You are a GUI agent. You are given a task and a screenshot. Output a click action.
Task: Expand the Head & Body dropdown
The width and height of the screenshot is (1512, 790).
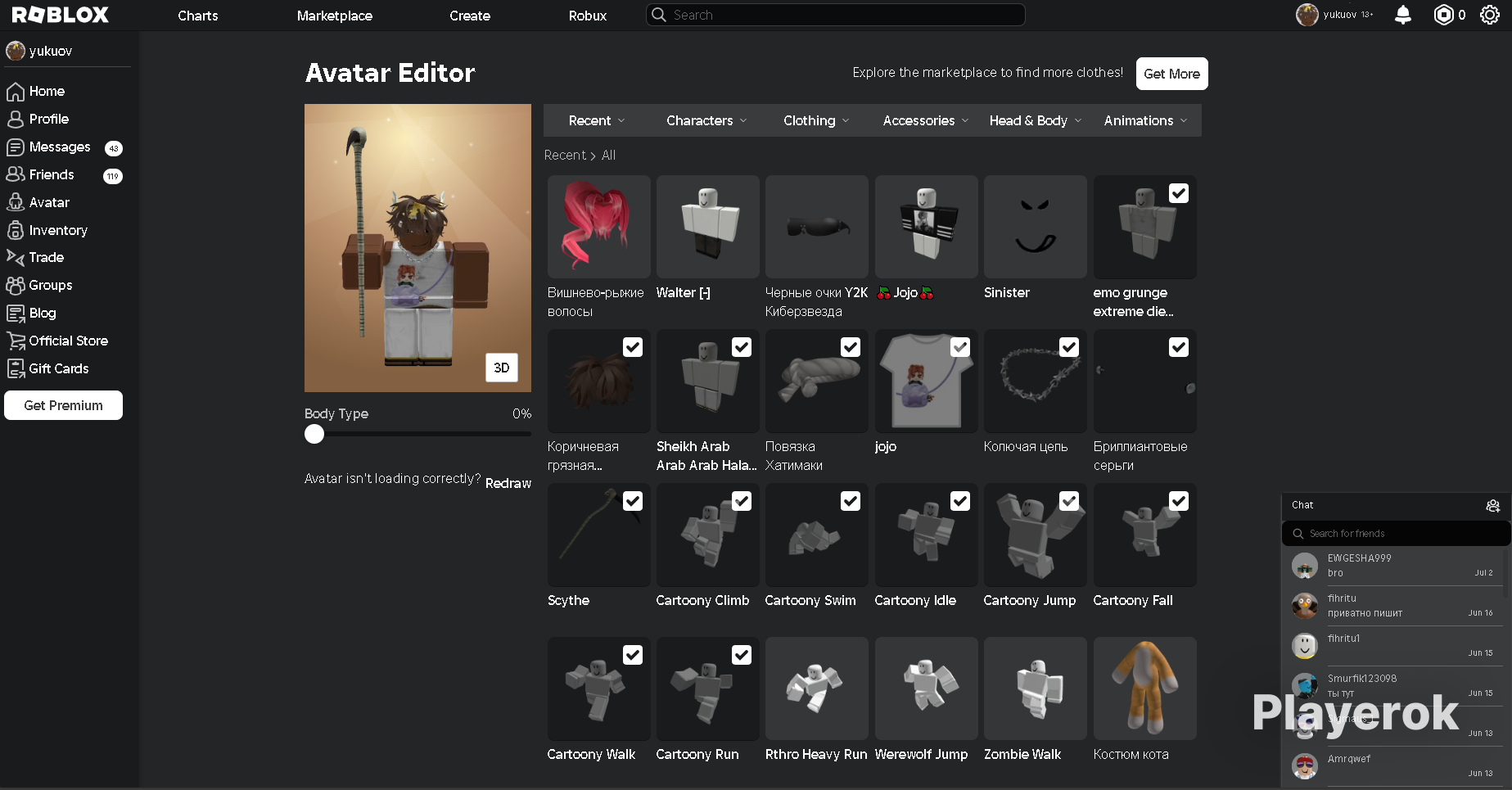pyautogui.click(x=1036, y=120)
